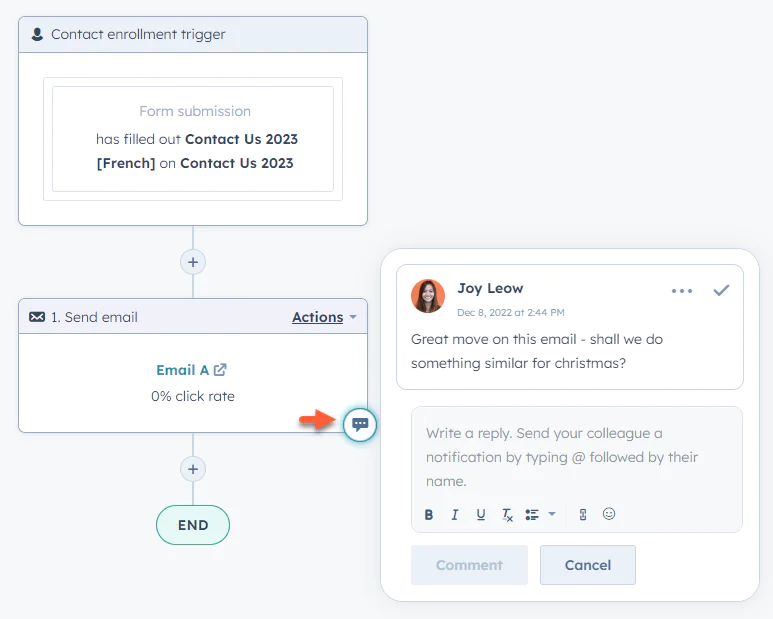Open list style dropdown arrow
The height and width of the screenshot is (619, 773).
tap(552, 515)
